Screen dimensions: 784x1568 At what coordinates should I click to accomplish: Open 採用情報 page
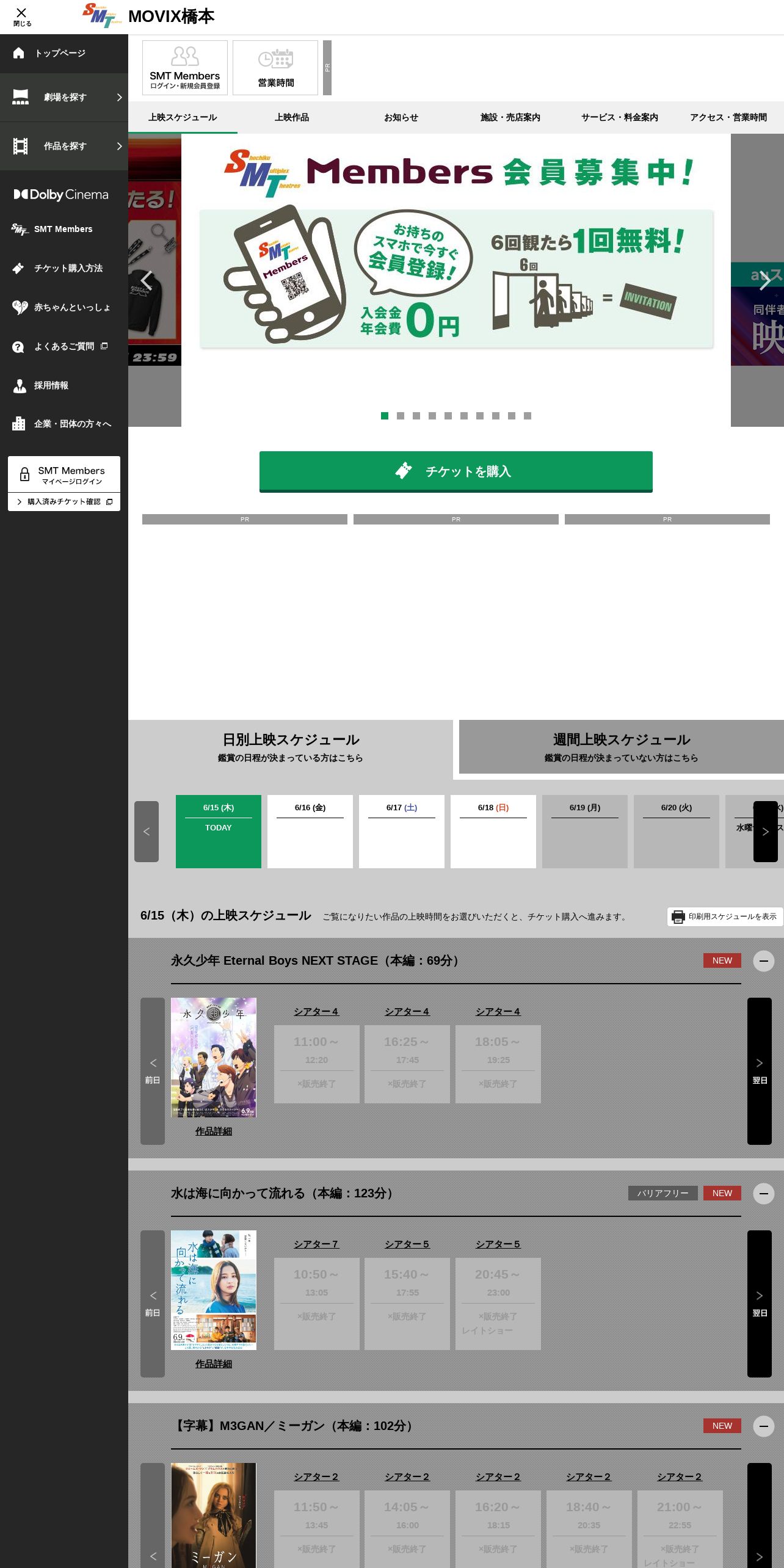[x=64, y=385]
